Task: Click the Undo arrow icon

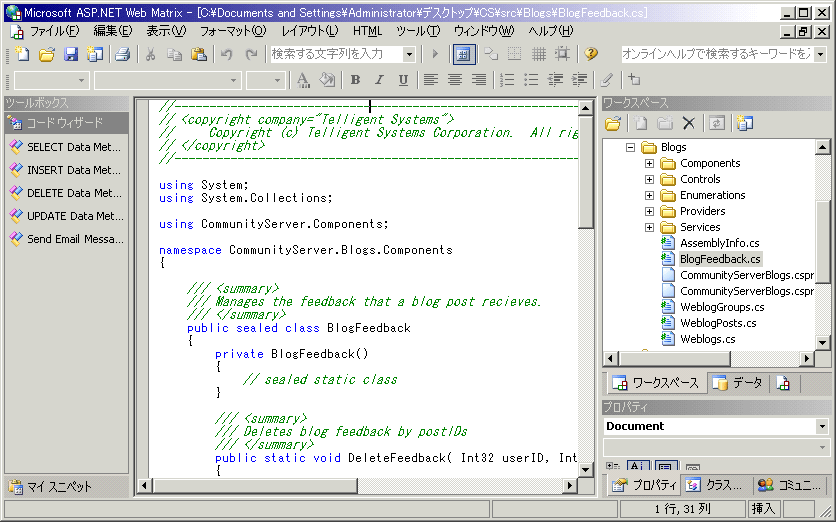Action: coord(227,54)
